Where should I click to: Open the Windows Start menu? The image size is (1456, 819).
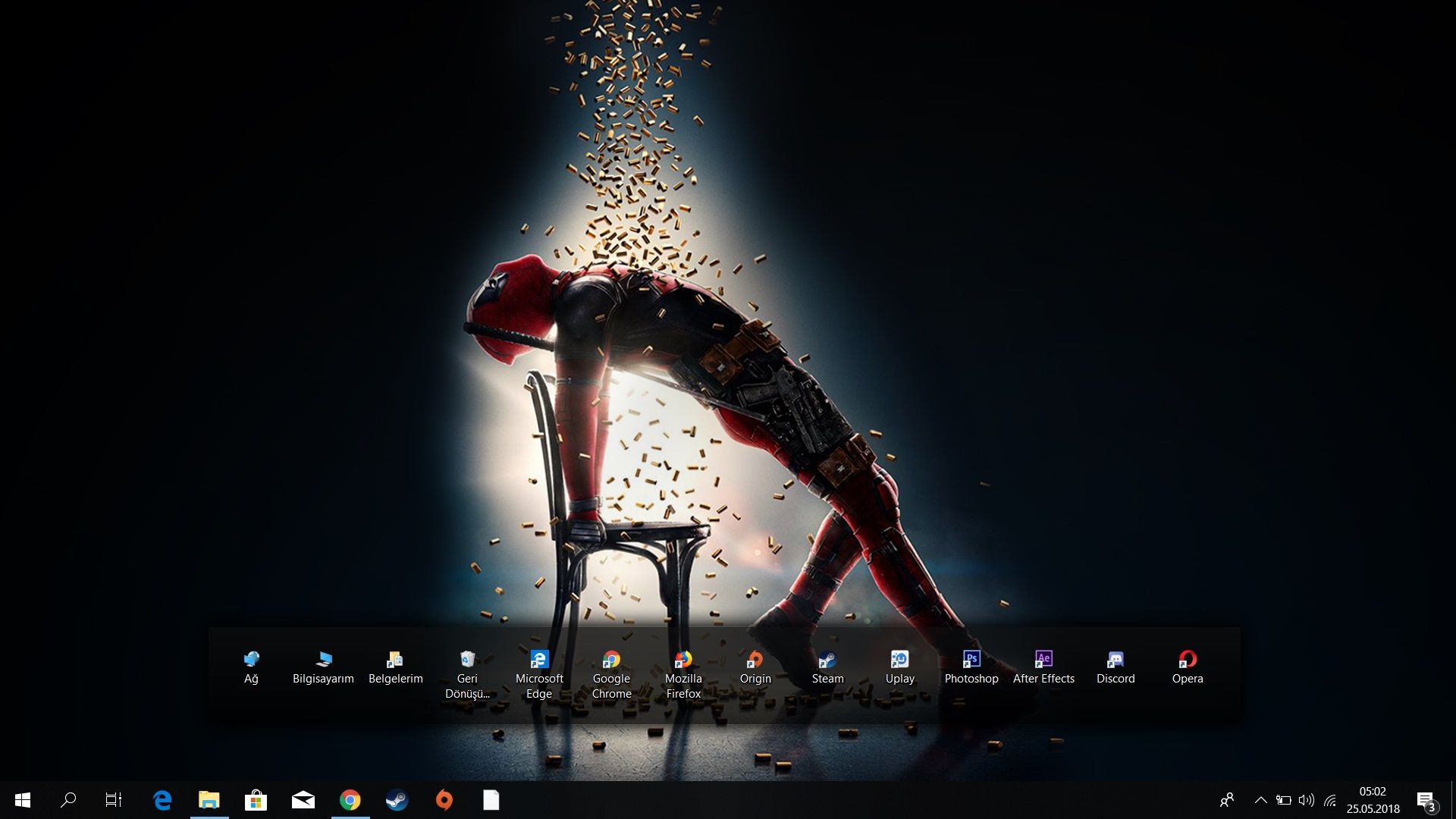pyautogui.click(x=23, y=800)
